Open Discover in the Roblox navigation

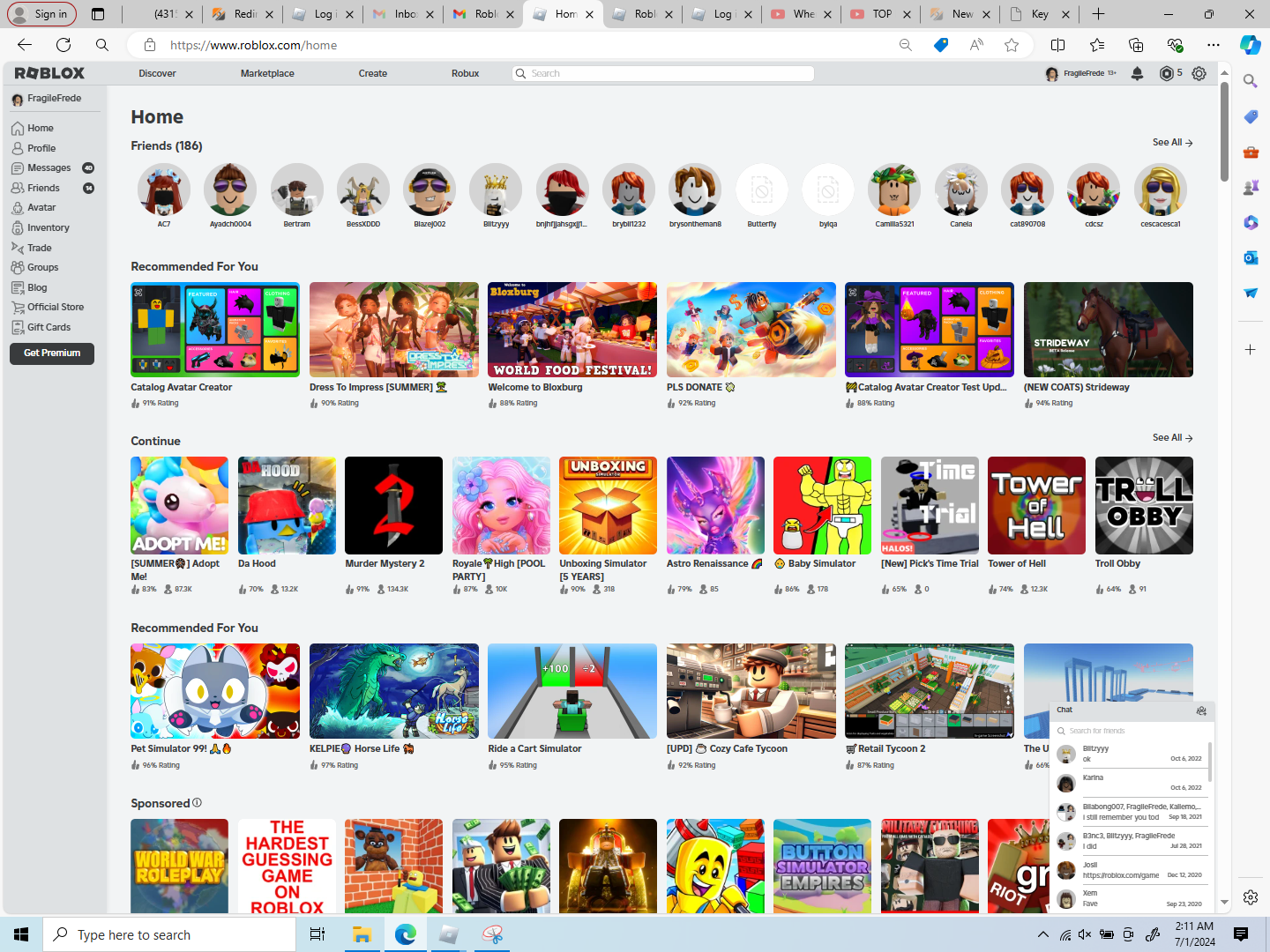tap(157, 74)
